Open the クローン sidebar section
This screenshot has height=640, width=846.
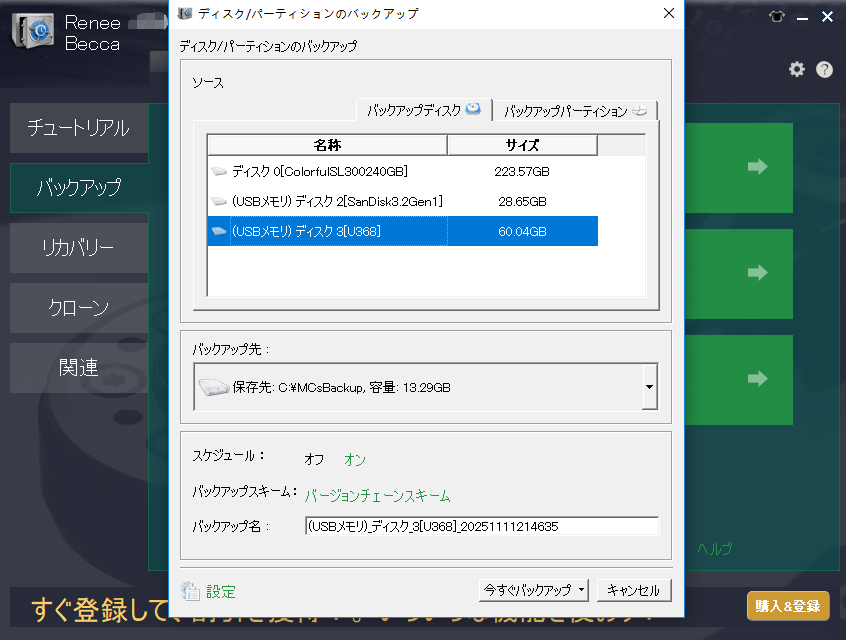tap(79, 308)
